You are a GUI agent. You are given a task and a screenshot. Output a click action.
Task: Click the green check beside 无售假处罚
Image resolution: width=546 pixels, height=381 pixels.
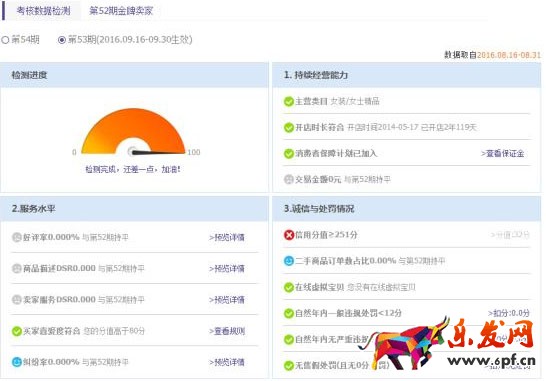(289, 365)
